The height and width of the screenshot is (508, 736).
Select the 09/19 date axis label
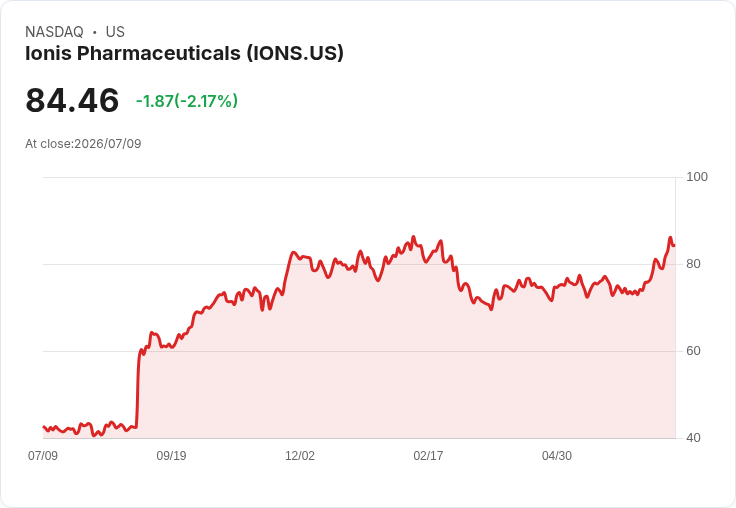pos(171,455)
